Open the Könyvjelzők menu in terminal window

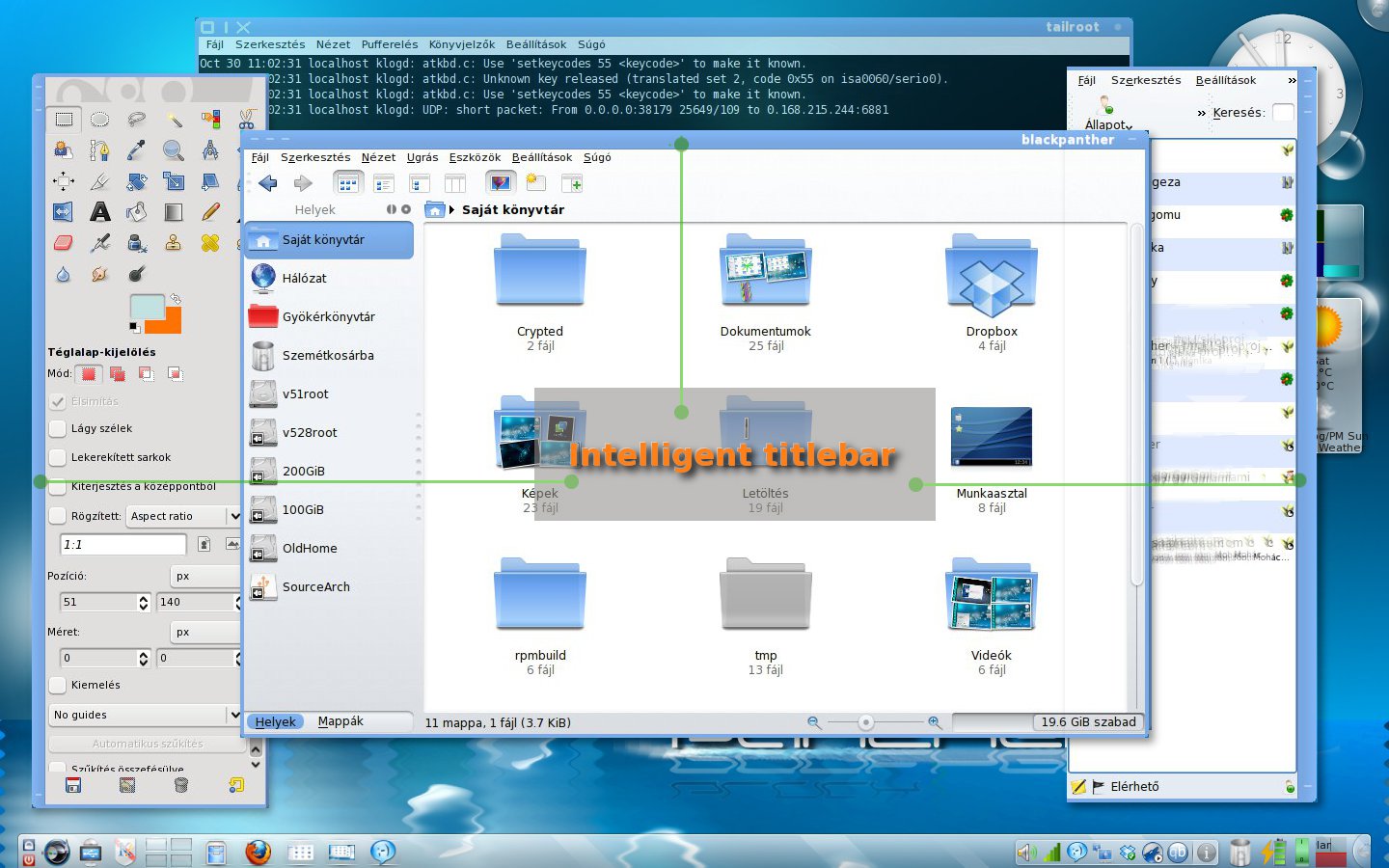462,44
